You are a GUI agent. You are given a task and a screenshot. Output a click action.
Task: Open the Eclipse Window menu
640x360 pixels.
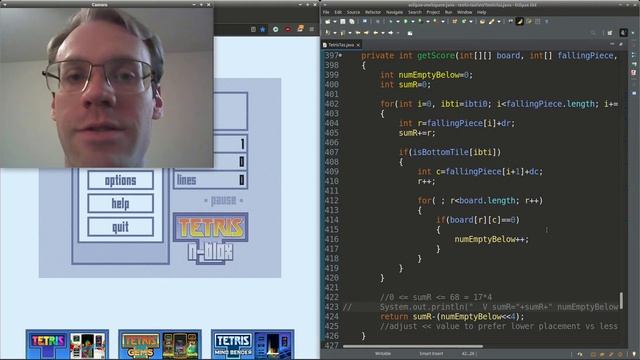pos(464,12)
